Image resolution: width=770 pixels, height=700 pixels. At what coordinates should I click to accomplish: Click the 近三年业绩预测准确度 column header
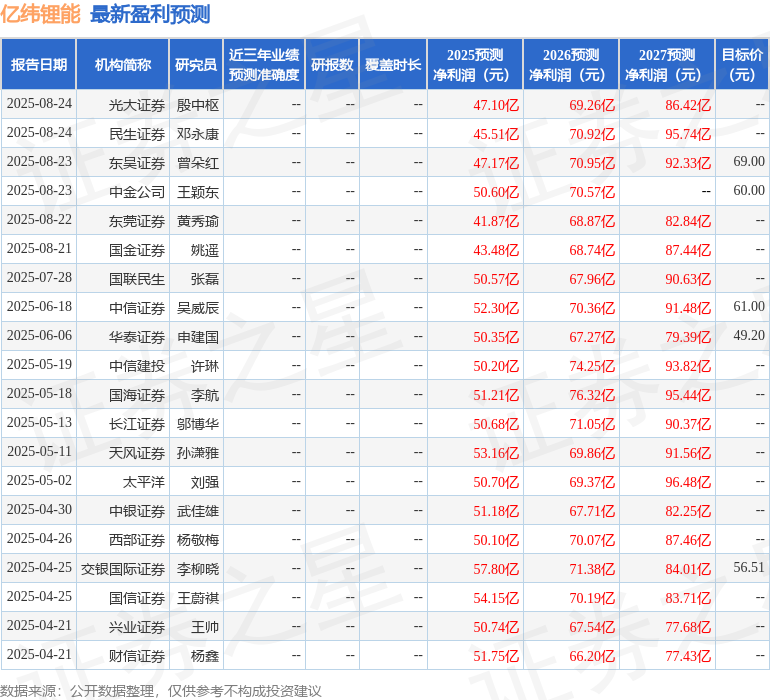pyautogui.click(x=264, y=64)
